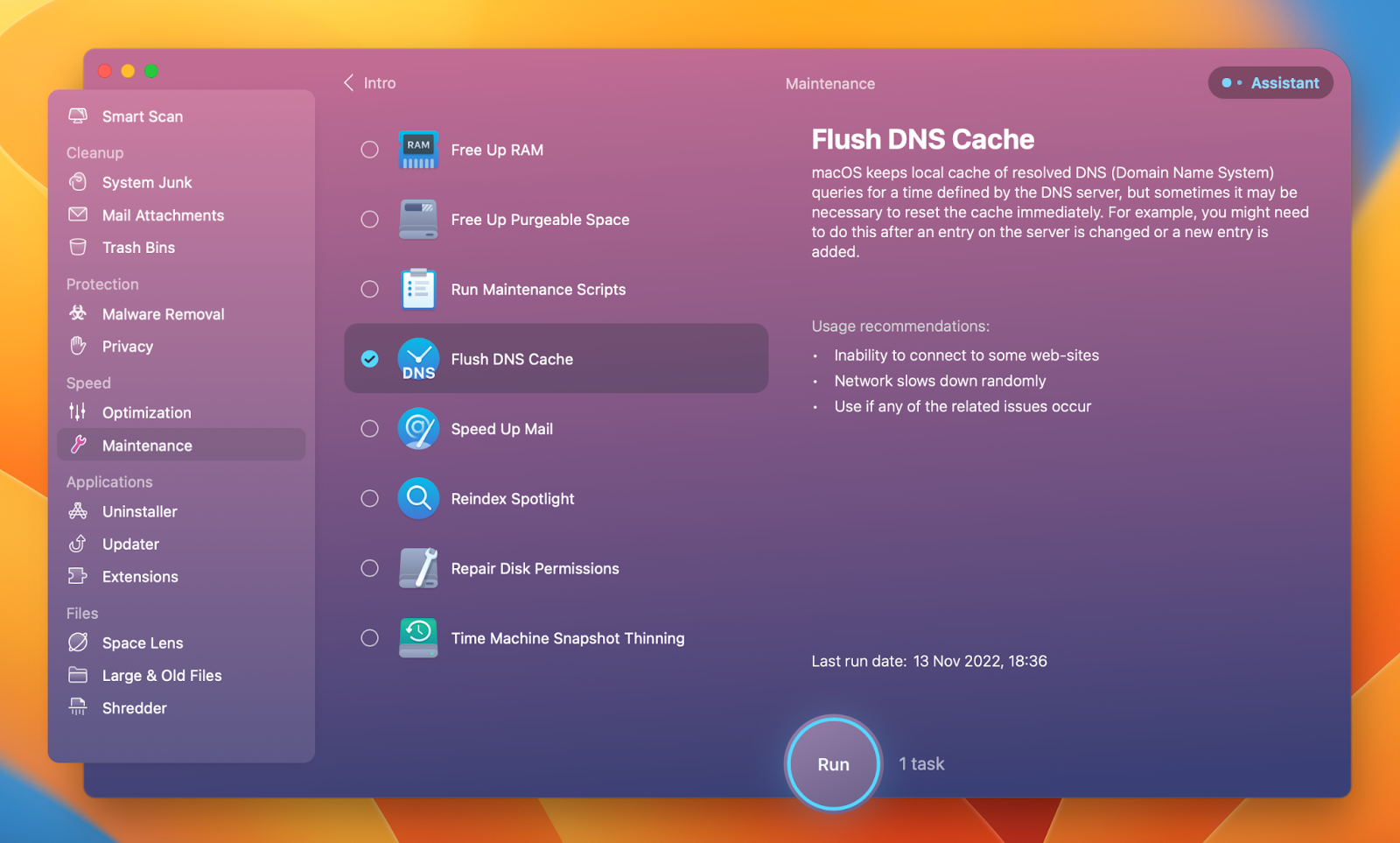Open the Shredder tool
This screenshot has height=843, width=1400.
tap(134, 707)
